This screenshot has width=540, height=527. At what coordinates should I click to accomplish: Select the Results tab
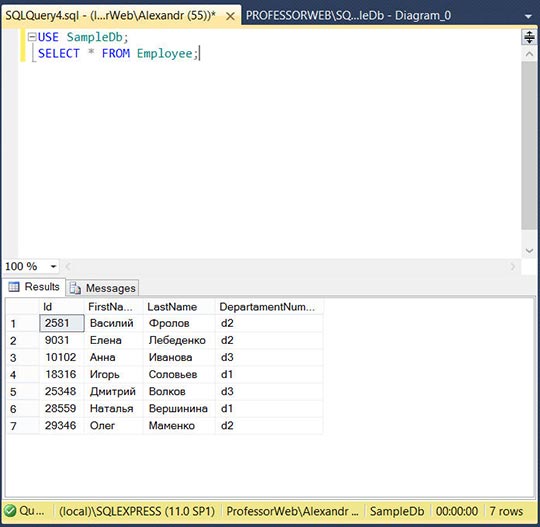tap(34, 287)
